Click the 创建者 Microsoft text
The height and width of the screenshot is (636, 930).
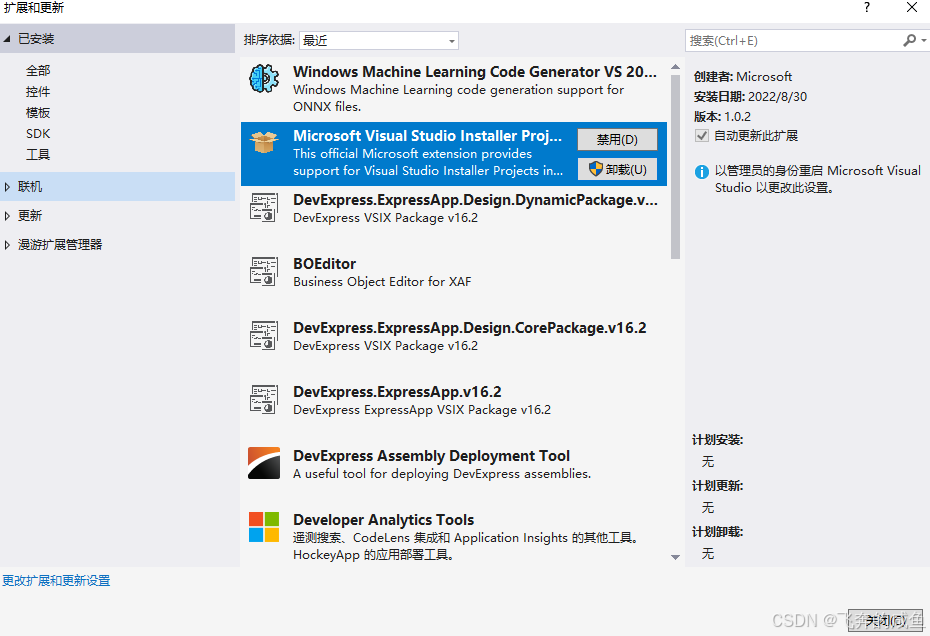(x=743, y=77)
